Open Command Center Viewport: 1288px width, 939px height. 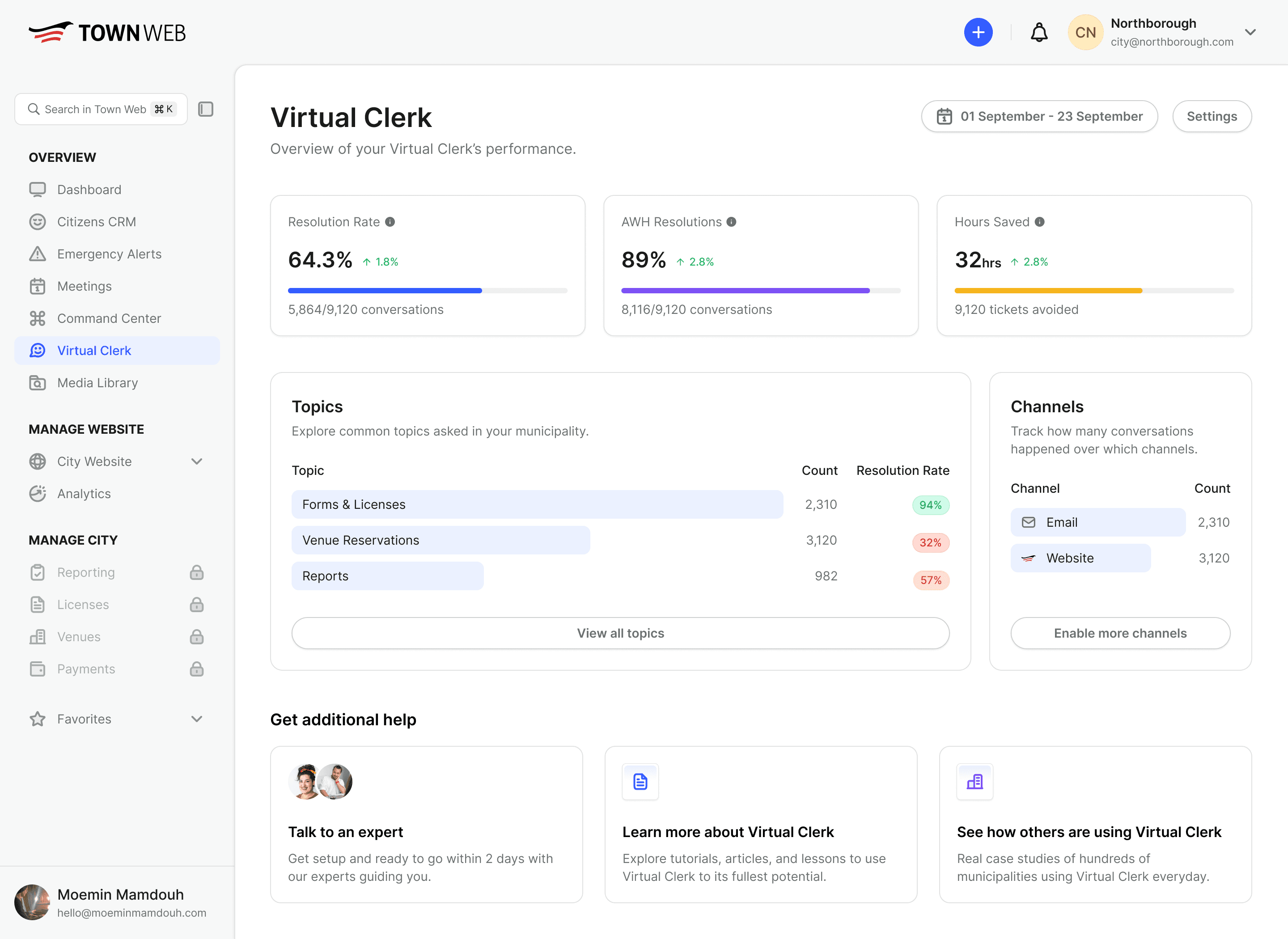tap(117, 318)
